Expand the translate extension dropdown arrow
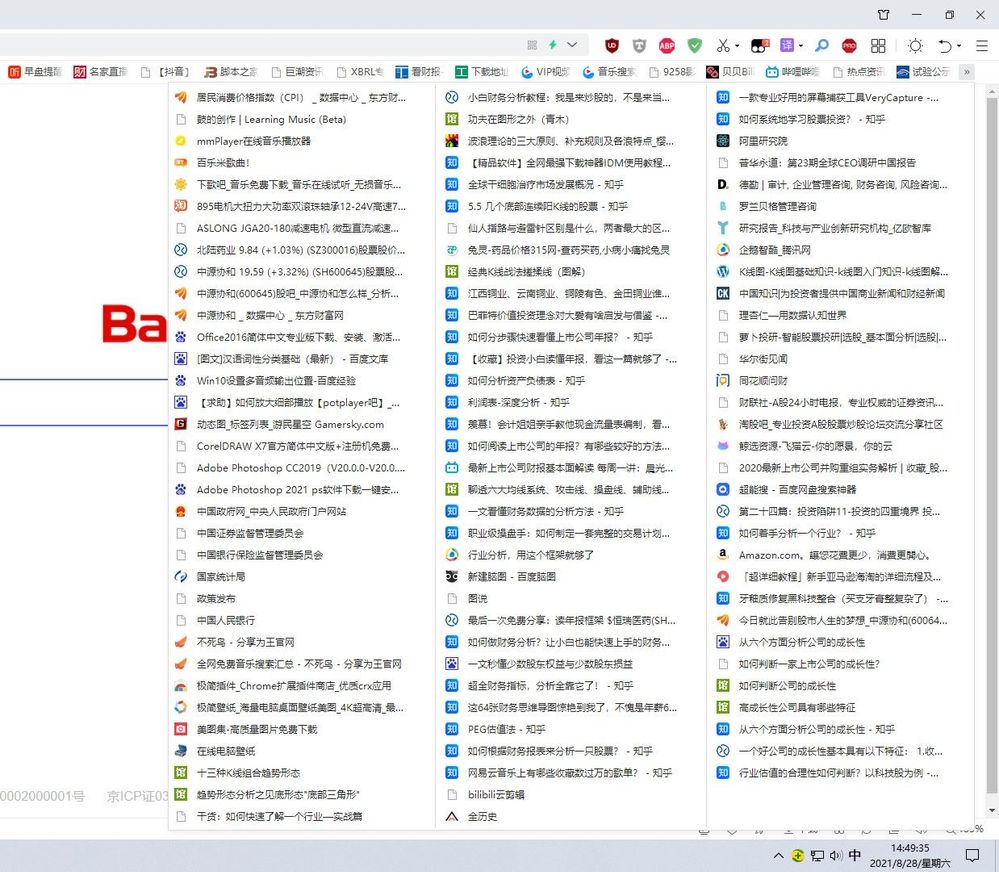 pyautogui.click(x=801, y=46)
